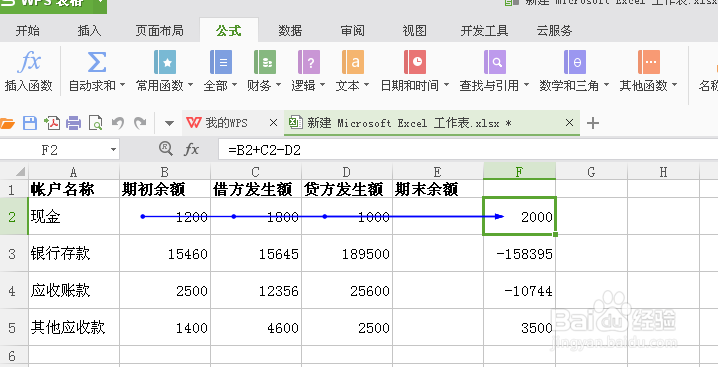Switch to the 云服务 tab

tap(554, 31)
